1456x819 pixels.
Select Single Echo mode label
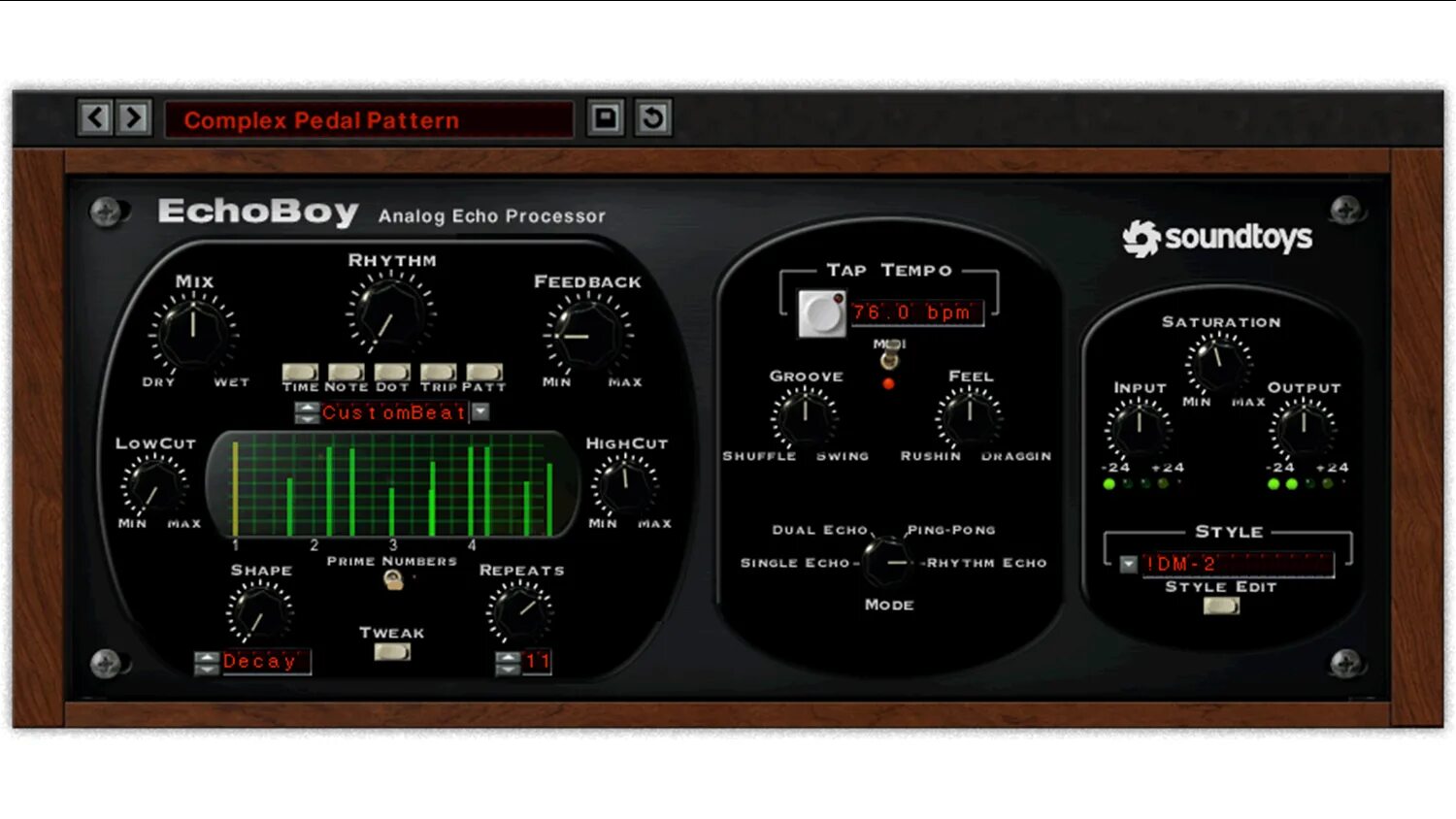pyautogui.click(x=794, y=563)
